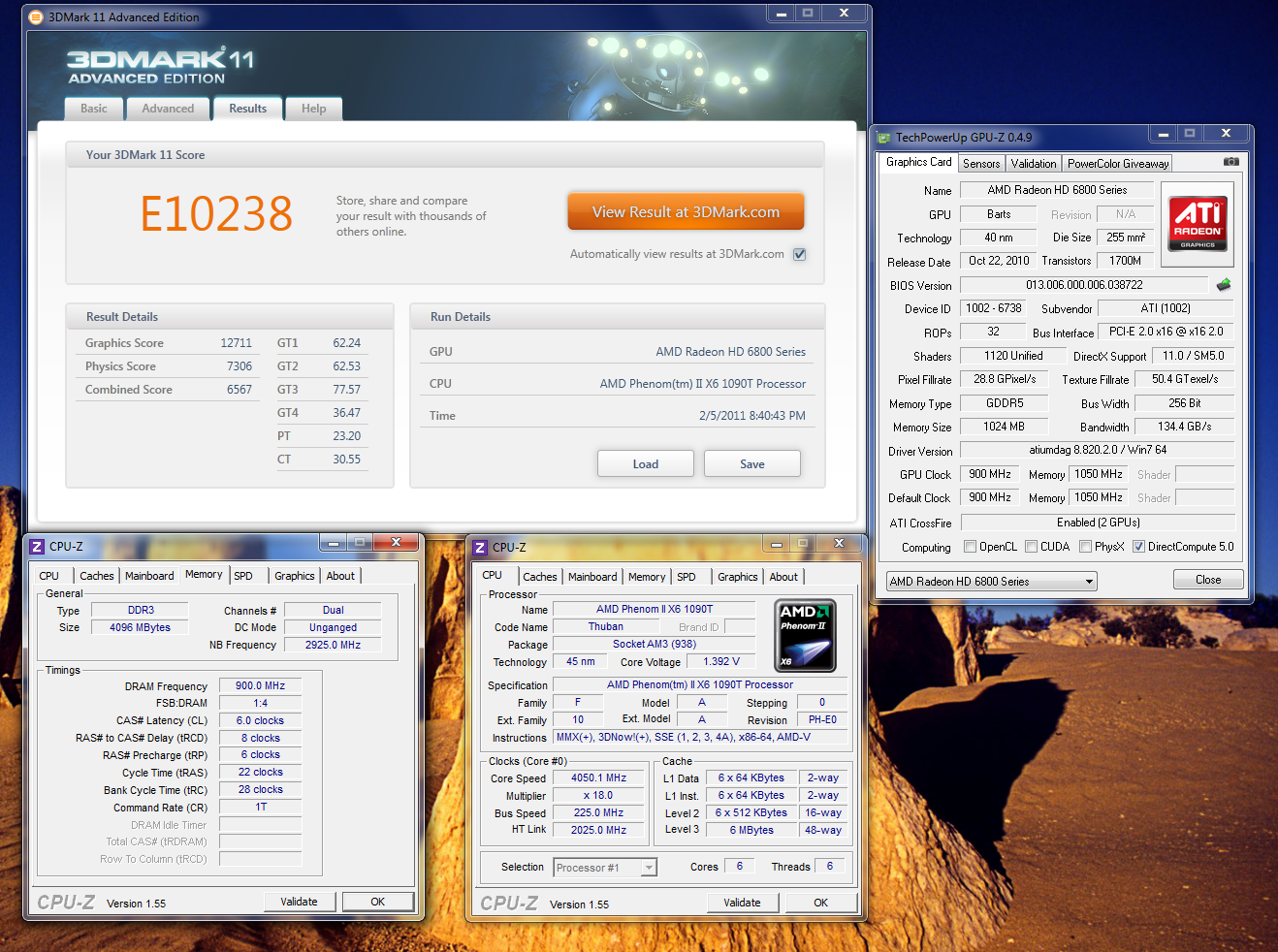Click OK in CPU-Z Memory window
1278x952 pixels.
378,902
